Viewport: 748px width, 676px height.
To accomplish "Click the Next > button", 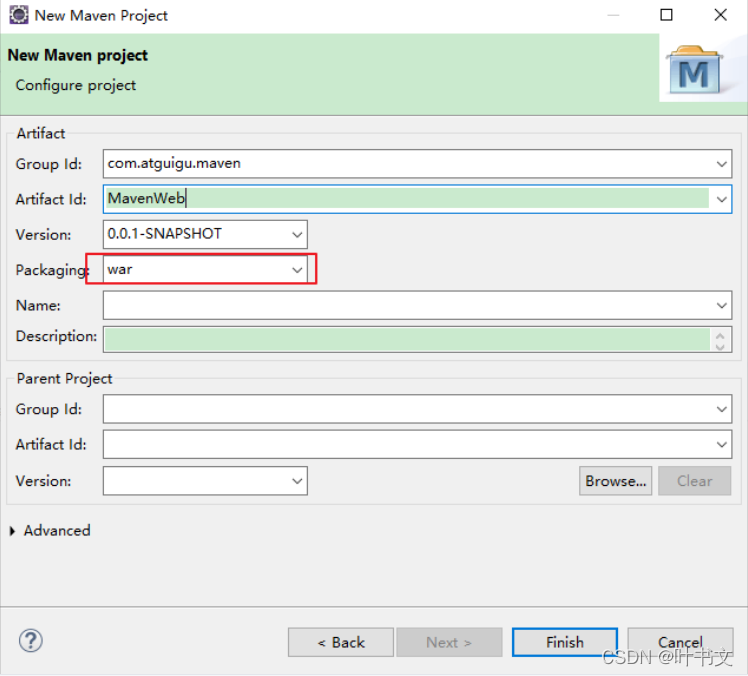I will [449, 642].
